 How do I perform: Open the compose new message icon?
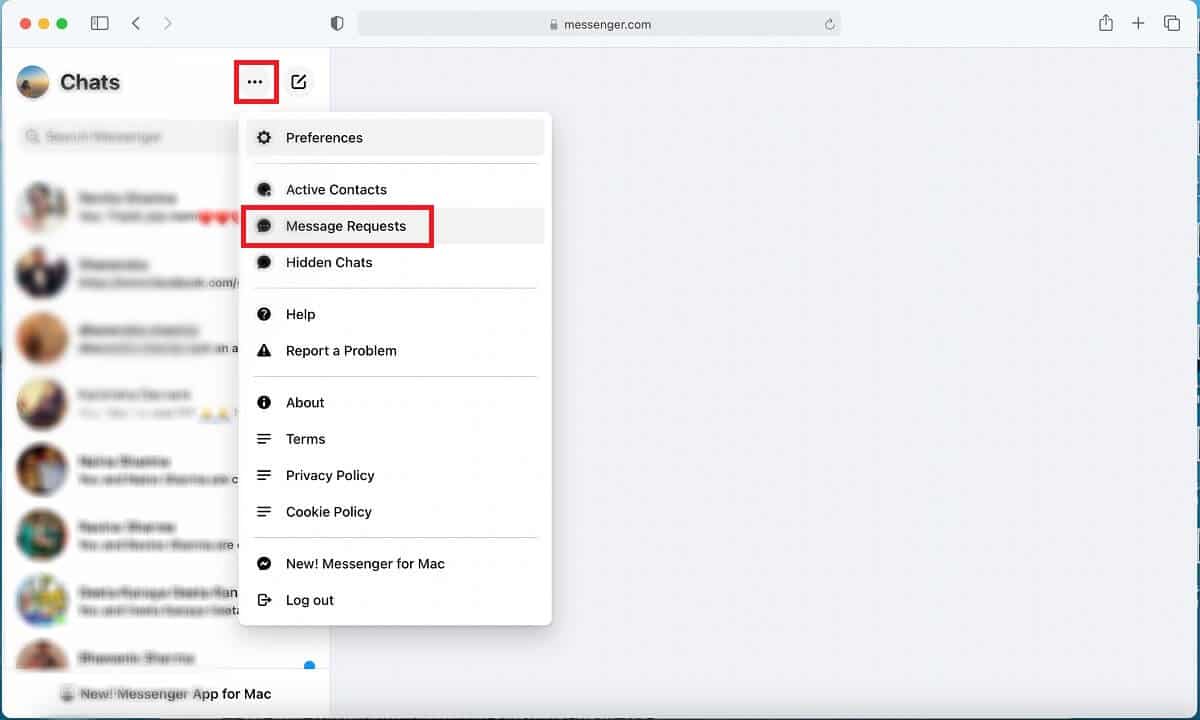[x=297, y=82]
